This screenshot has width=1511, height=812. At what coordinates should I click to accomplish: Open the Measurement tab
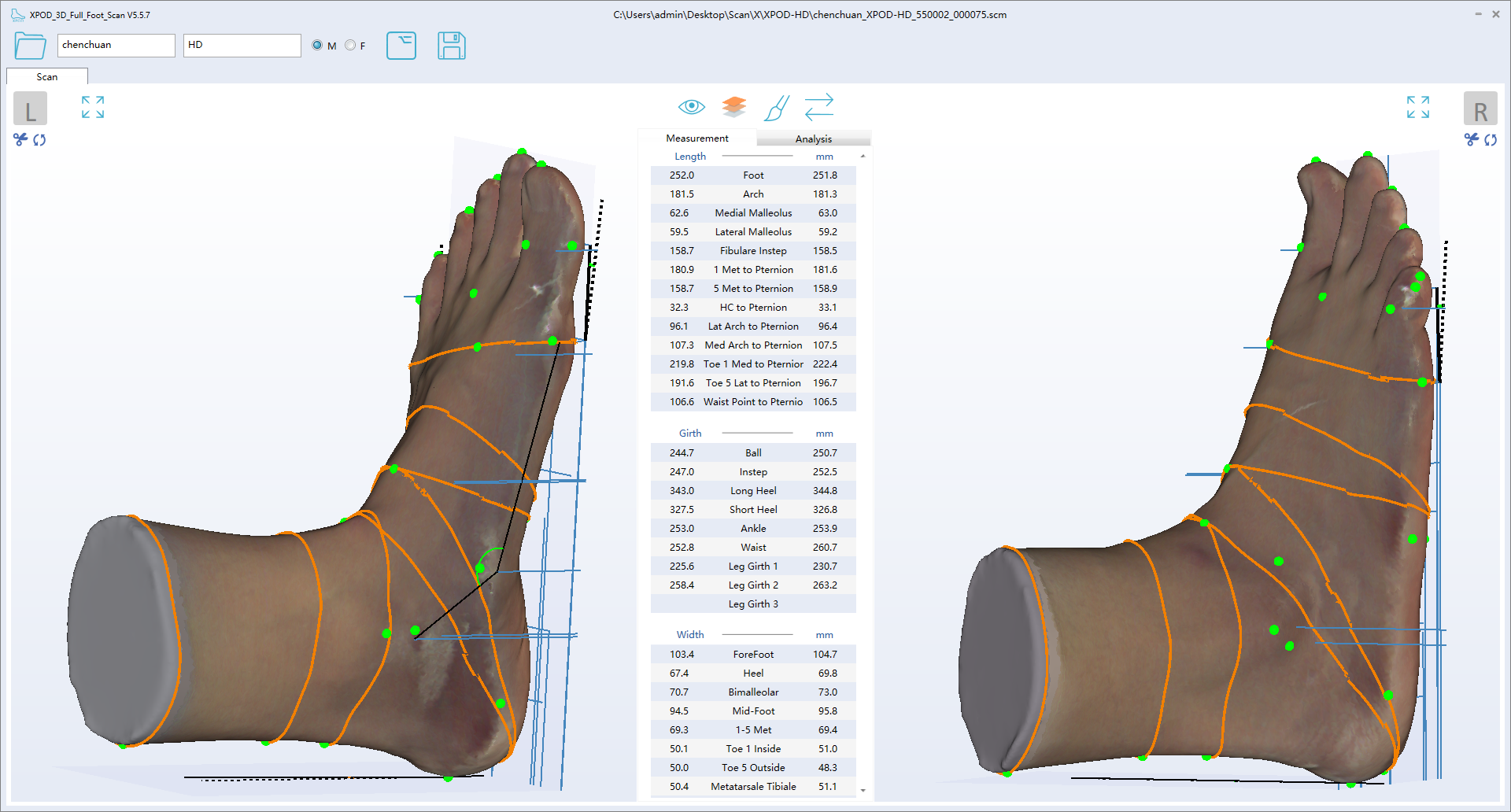tap(696, 138)
